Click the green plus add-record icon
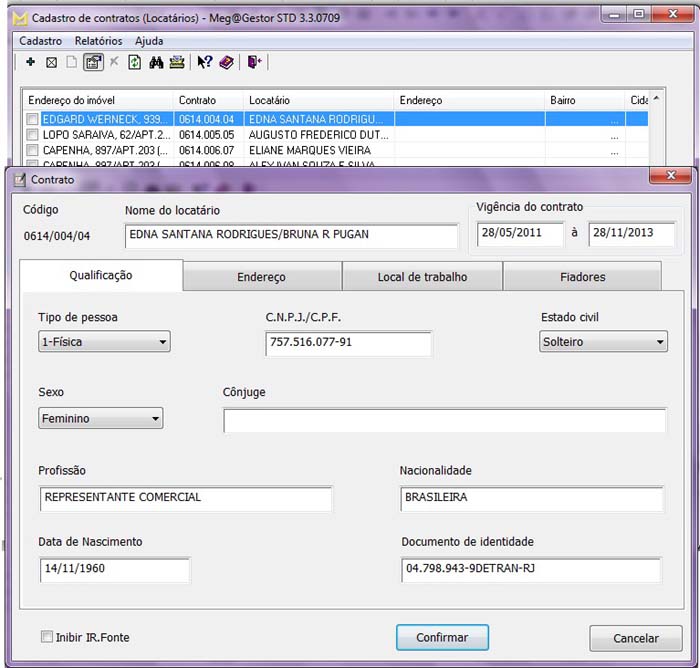 (30, 62)
